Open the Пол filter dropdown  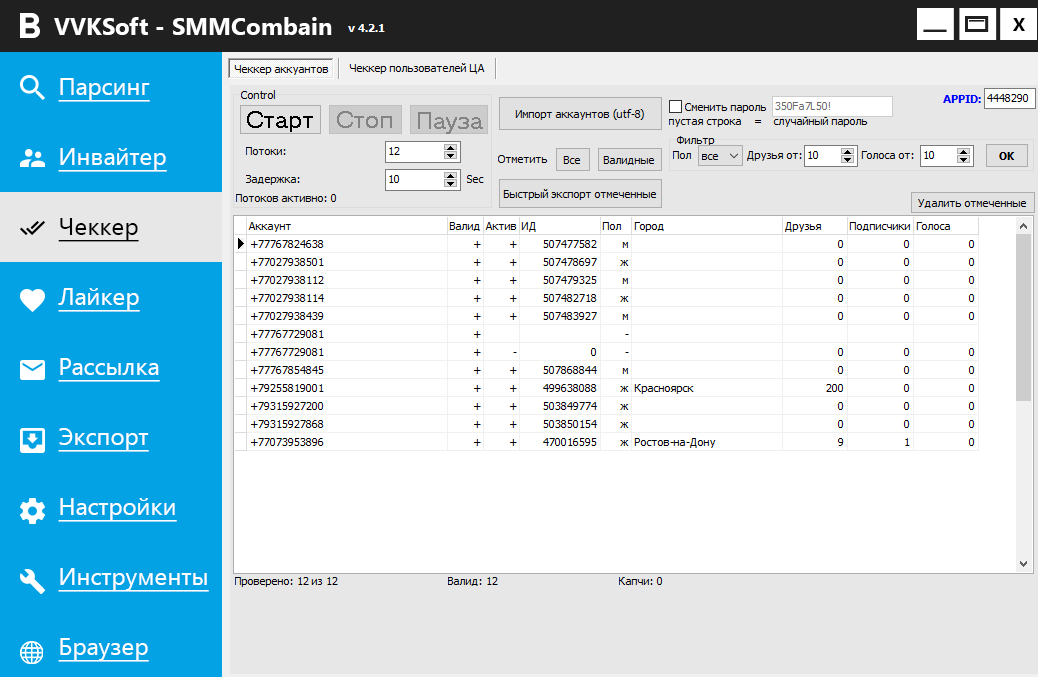coord(720,156)
